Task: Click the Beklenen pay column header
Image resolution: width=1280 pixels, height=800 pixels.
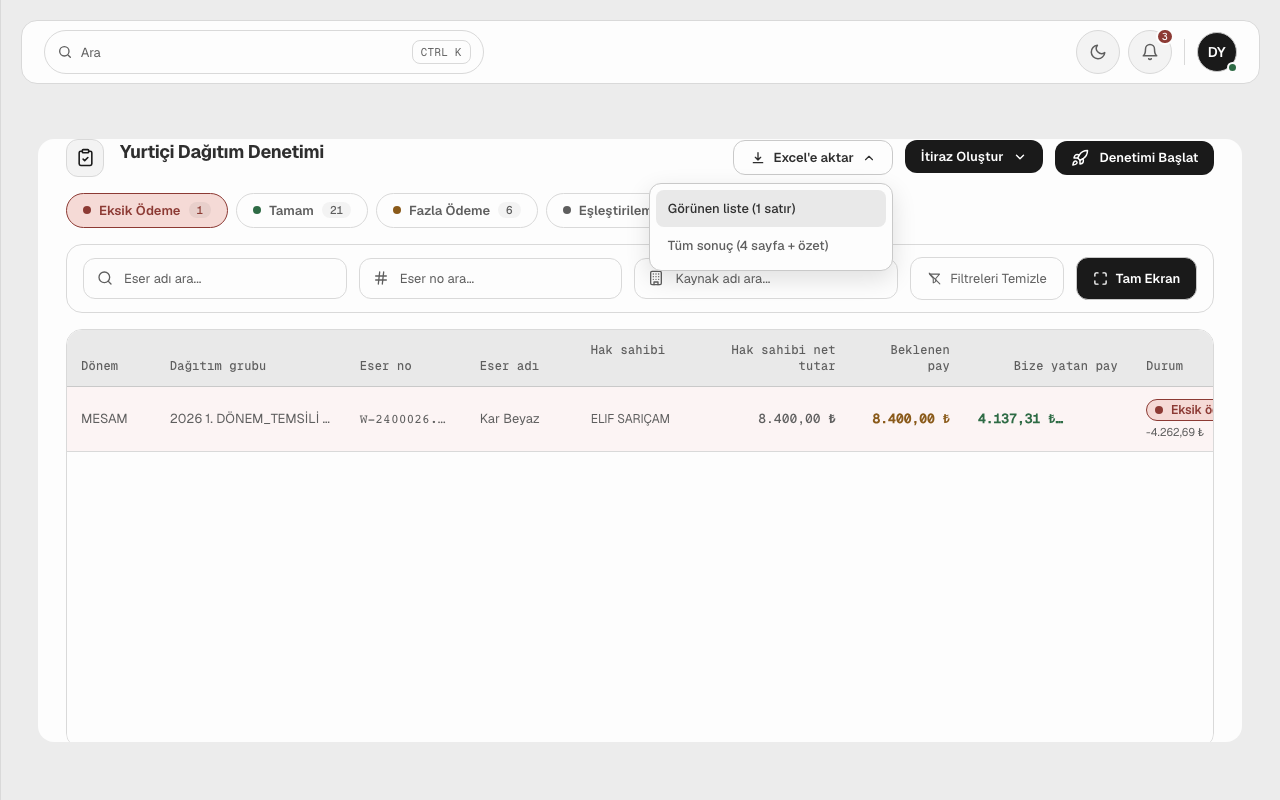Action: click(920, 358)
